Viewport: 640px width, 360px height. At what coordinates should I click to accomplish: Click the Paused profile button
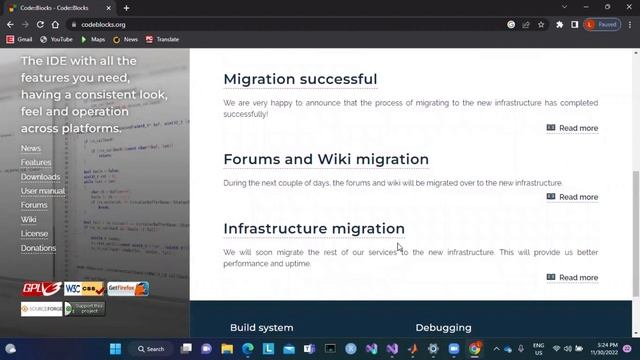point(602,24)
